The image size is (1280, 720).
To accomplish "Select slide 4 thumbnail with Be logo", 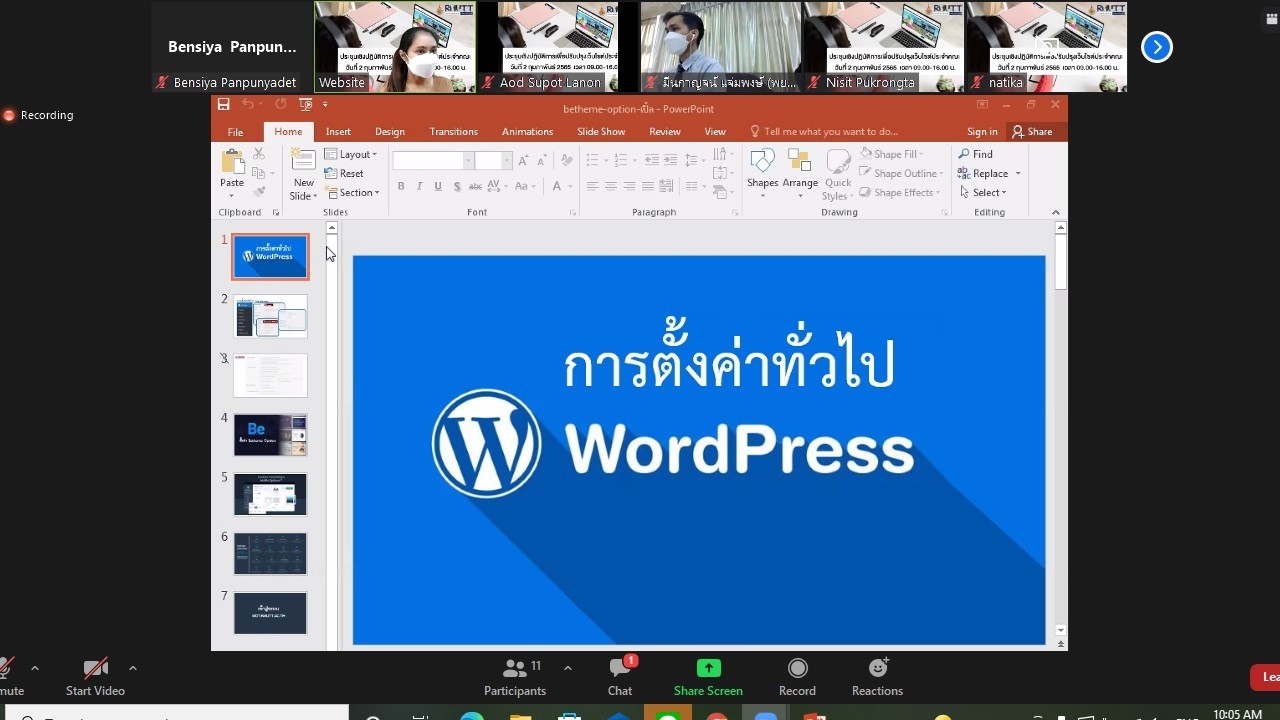I will click(270, 435).
